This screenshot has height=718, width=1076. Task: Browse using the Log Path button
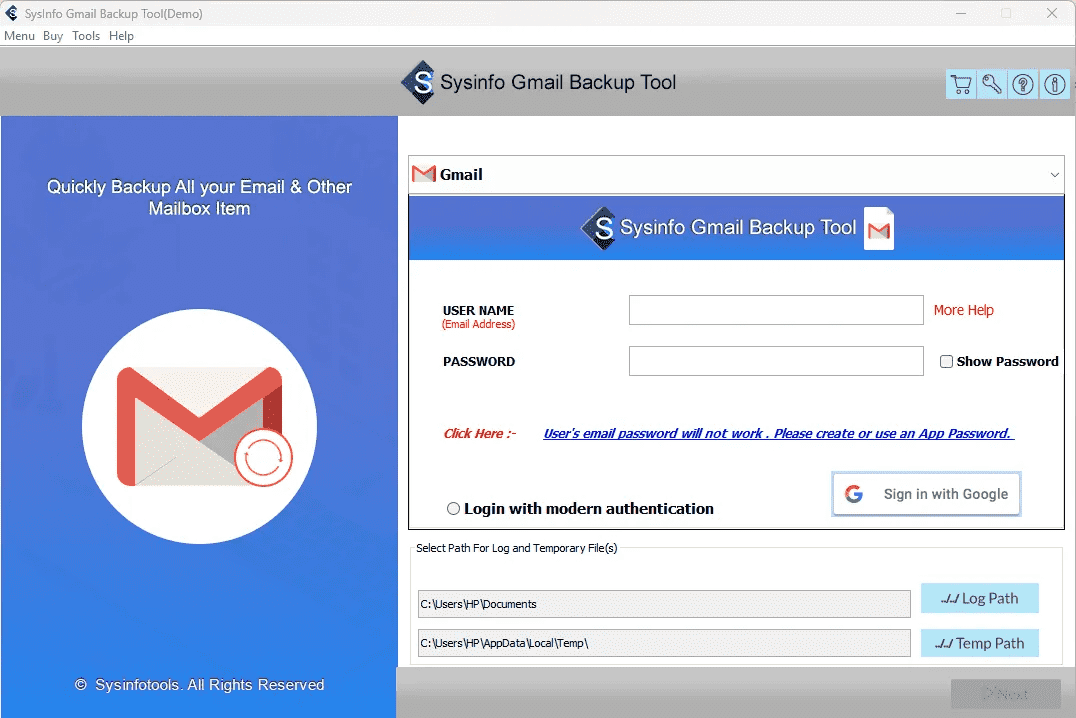(x=979, y=598)
